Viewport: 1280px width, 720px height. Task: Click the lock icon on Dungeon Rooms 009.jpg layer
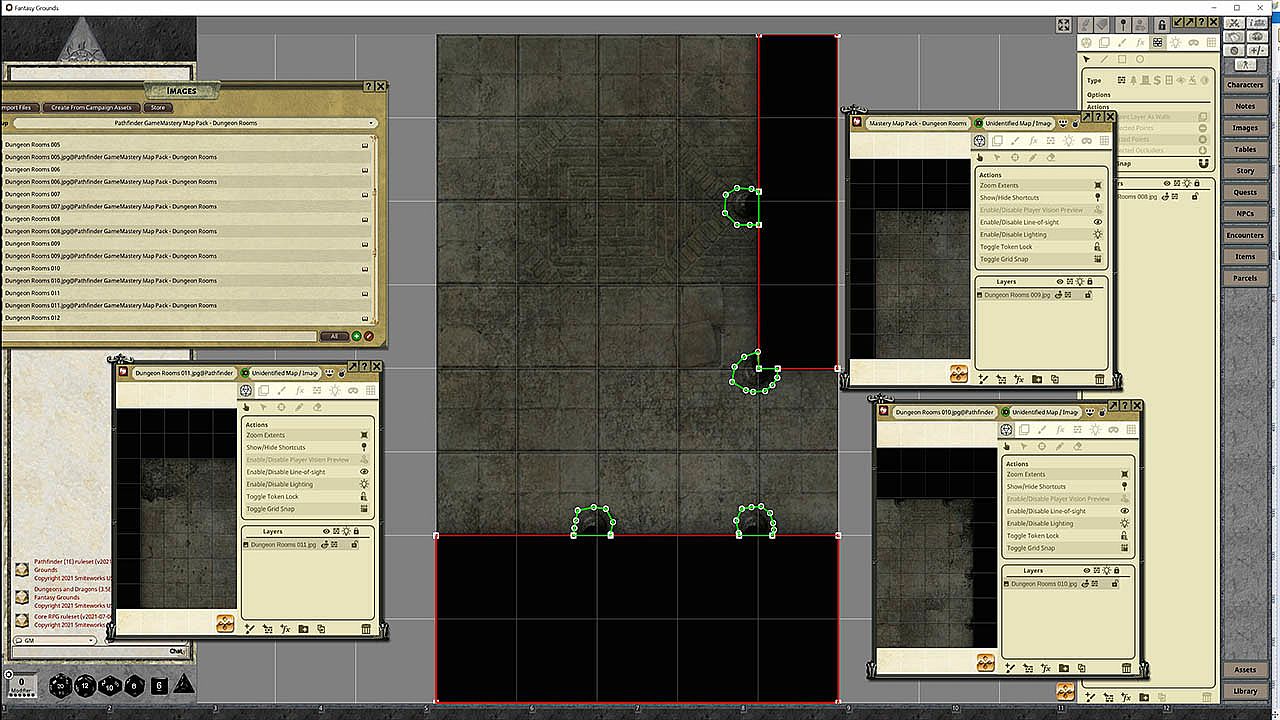[1088, 295]
